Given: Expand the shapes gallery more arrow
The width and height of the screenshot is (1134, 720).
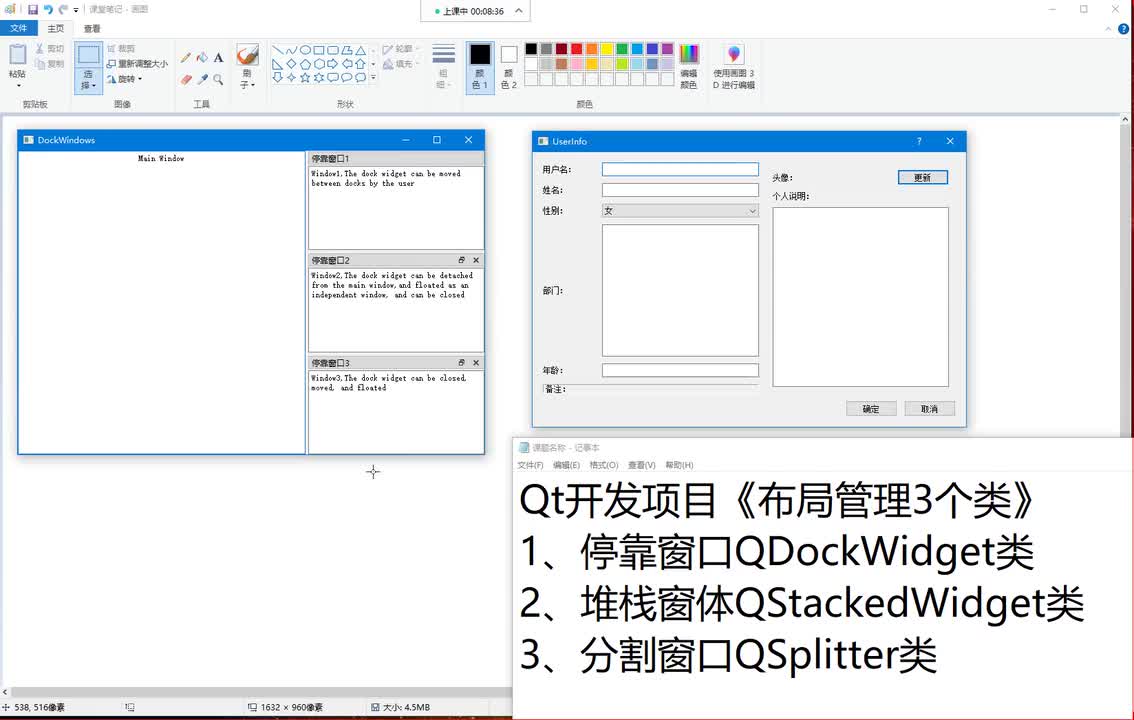Looking at the screenshot, I should [373, 77].
